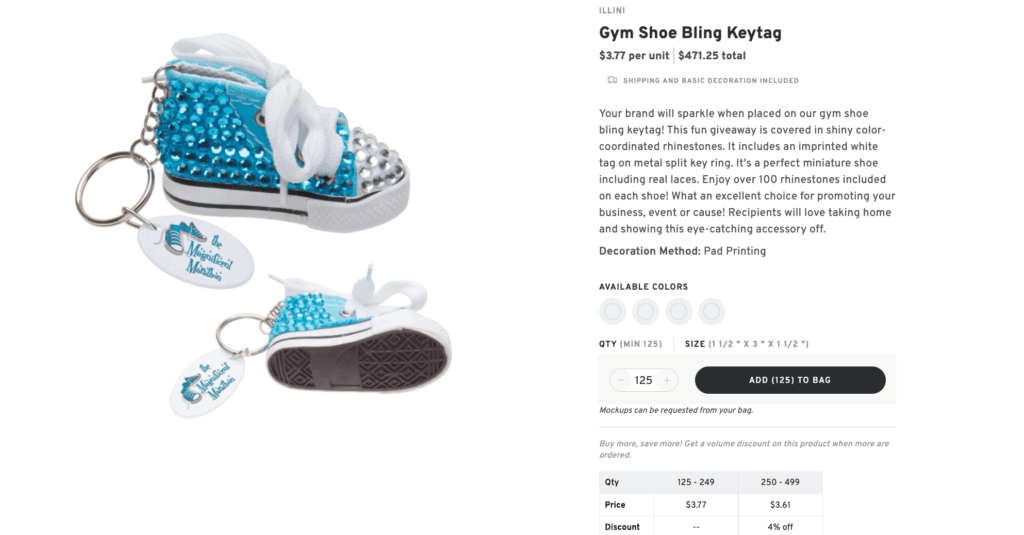The height and width of the screenshot is (535, 1024).
Task: Click the shipping truck icon
Action: point(611,80)
